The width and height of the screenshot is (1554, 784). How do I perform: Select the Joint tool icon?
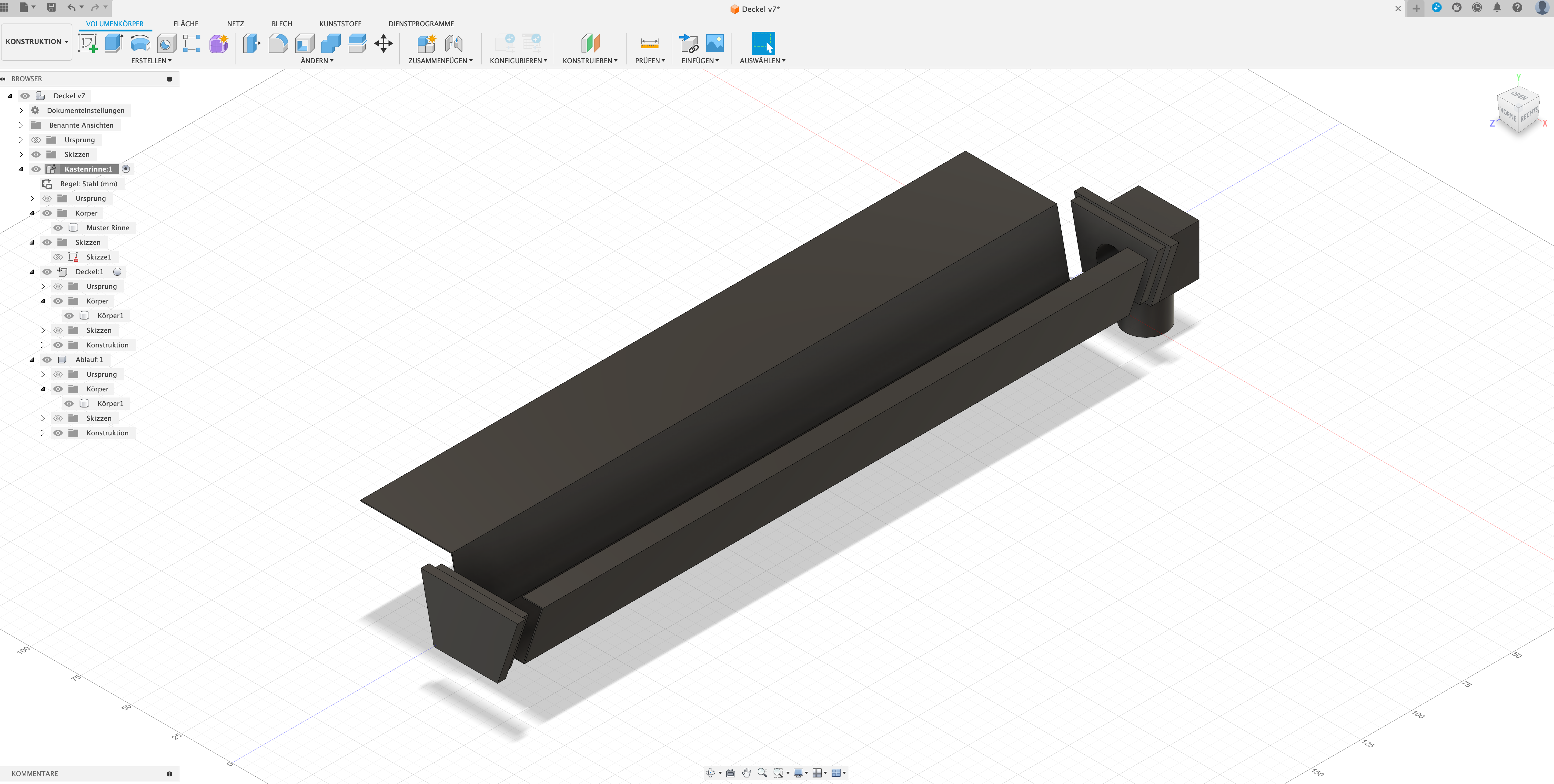coord(454,43)
